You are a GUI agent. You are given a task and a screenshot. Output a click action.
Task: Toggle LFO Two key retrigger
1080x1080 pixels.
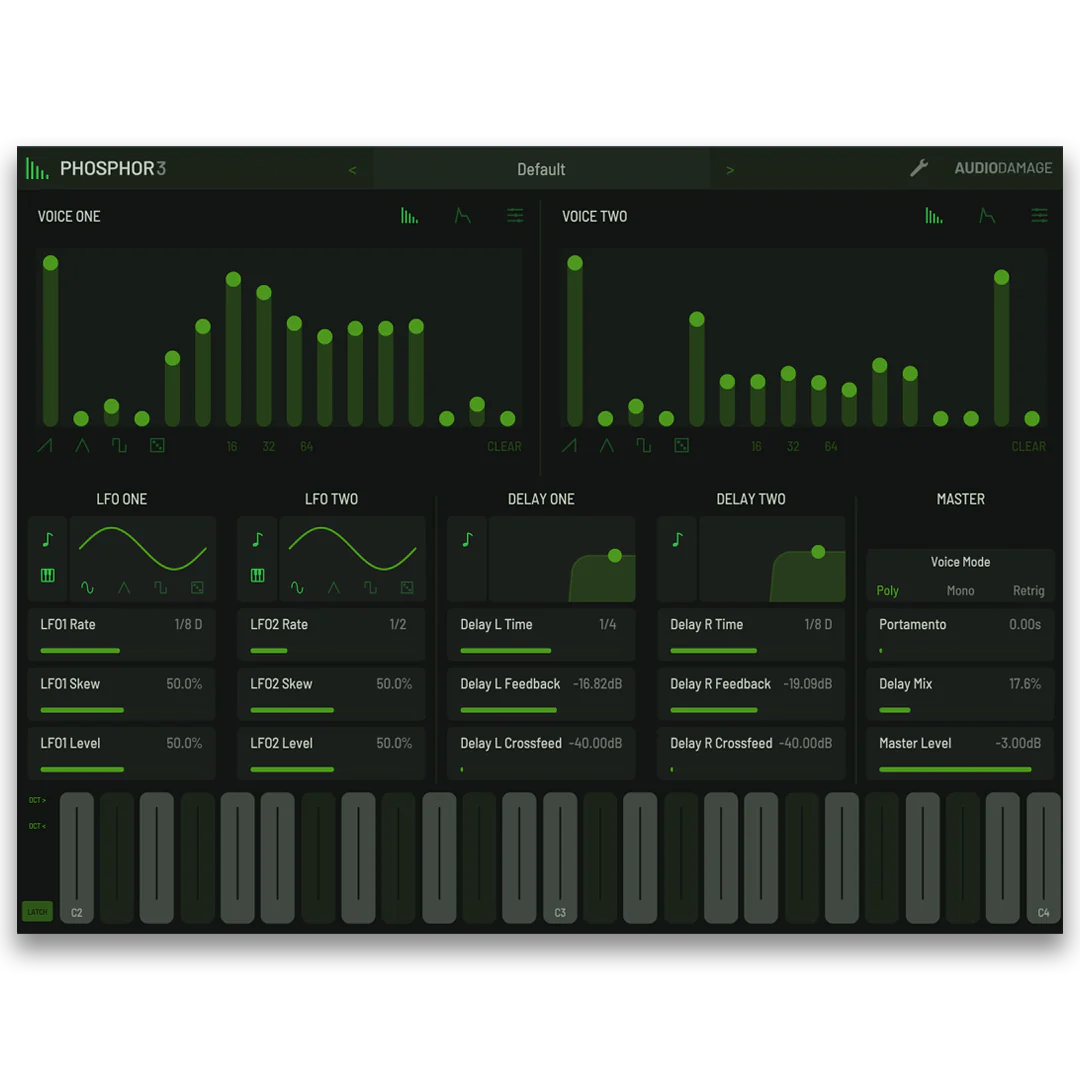(x=258, y=575)
